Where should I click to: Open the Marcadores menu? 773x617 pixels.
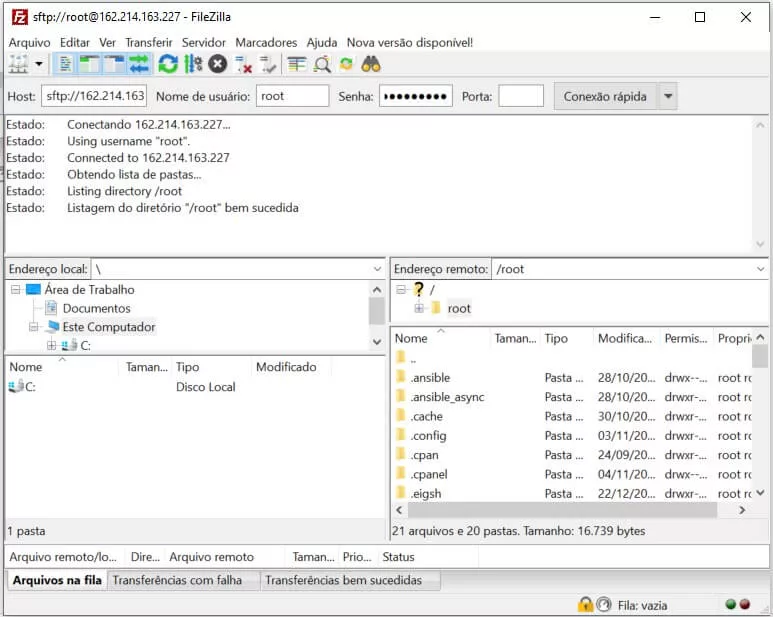pyautogui.click(x=266, y=43)
